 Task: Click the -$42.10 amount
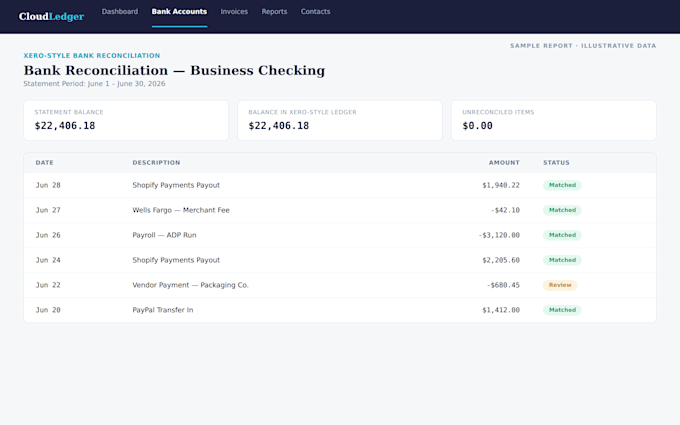pos(505,210)
